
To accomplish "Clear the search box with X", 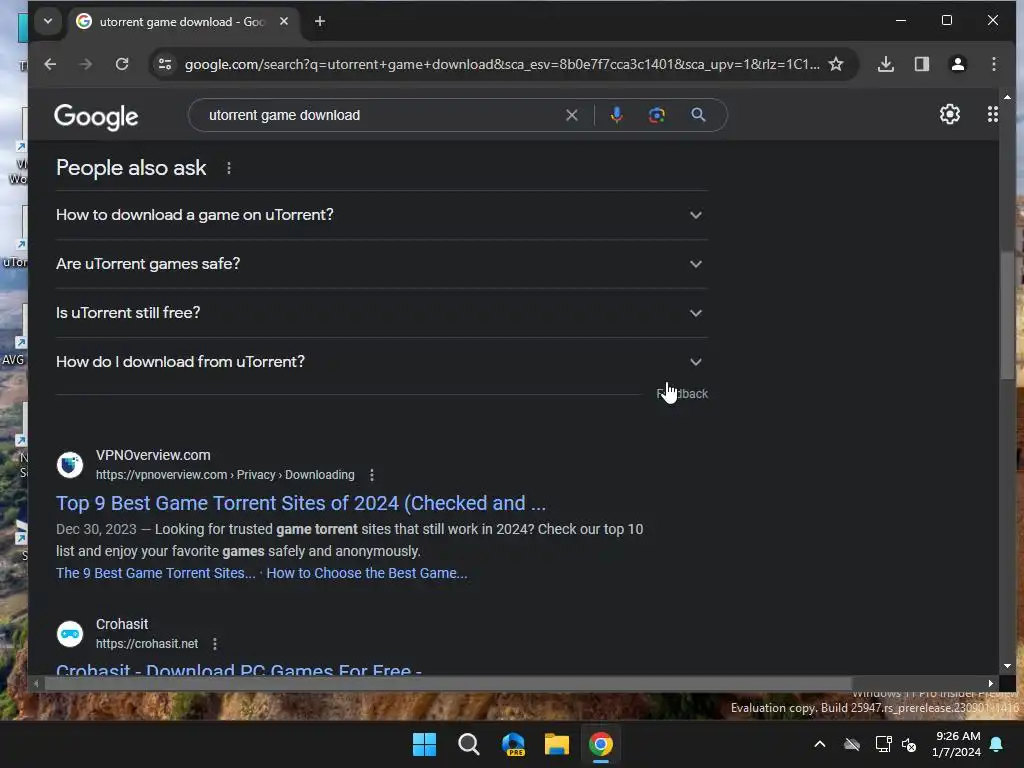I will (x=571, y=116).
